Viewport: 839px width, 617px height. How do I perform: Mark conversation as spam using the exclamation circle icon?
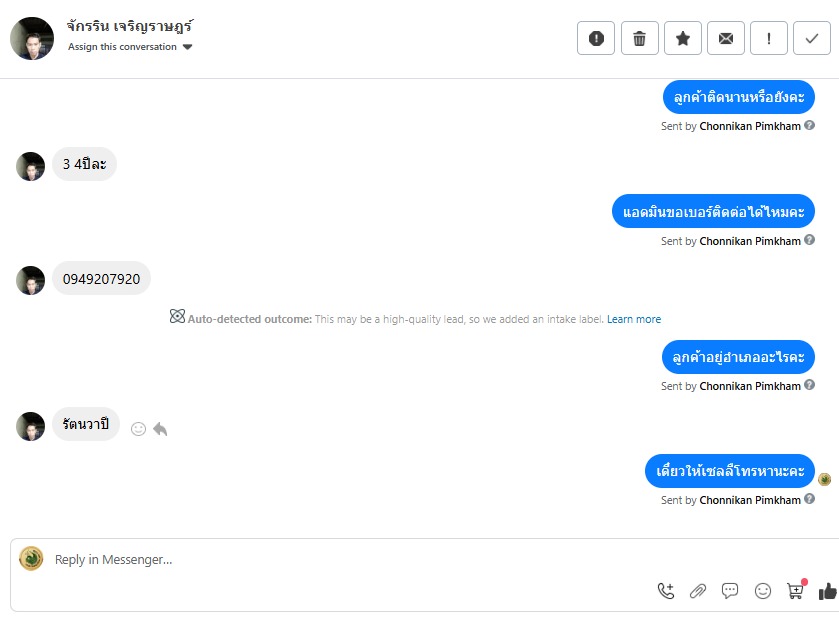tap(596, 38)
